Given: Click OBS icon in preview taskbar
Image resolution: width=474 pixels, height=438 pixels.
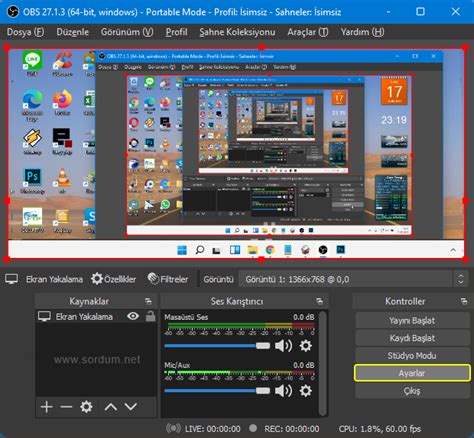Looking at the screenshot, I should [x=323, y=250].
